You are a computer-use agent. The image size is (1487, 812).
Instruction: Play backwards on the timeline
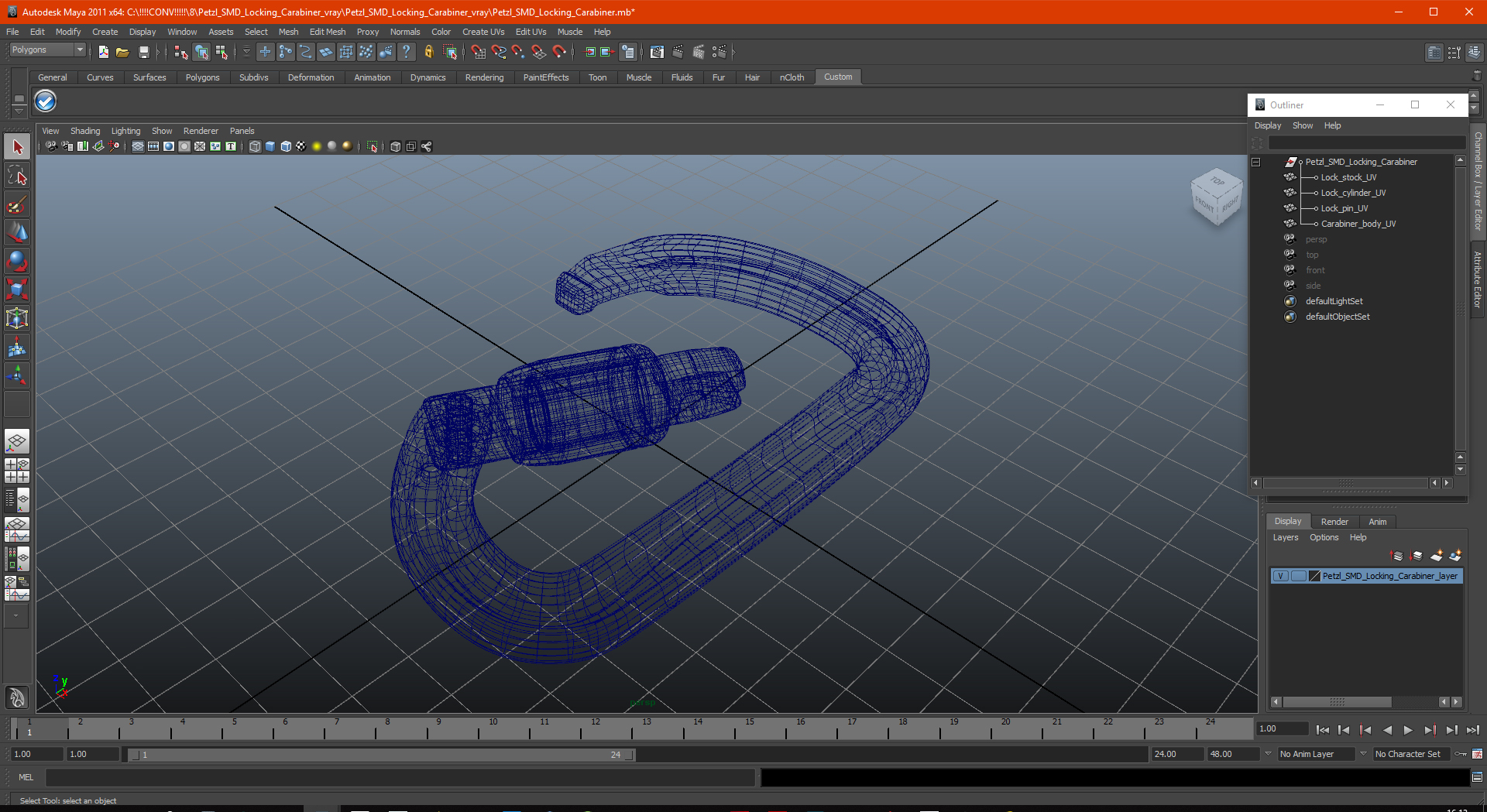1387,730
